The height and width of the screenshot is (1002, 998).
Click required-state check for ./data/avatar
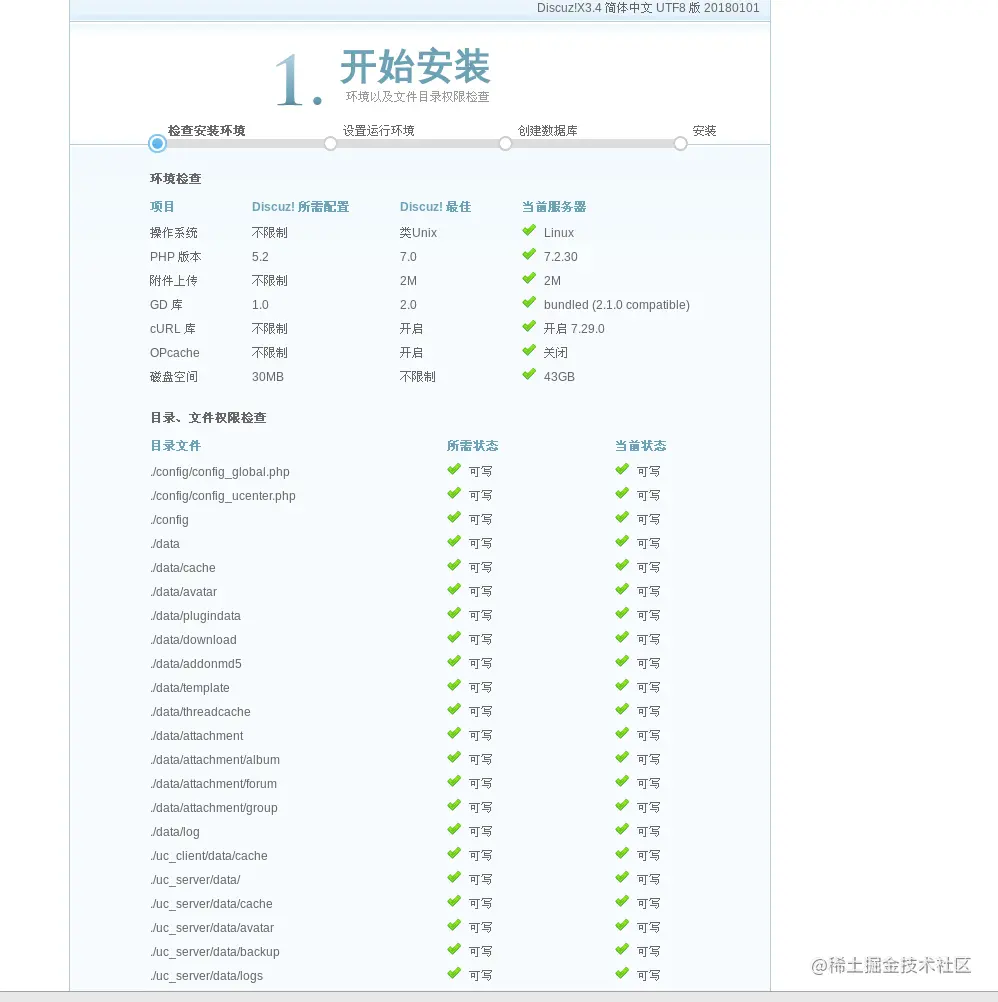pos(454,589)
